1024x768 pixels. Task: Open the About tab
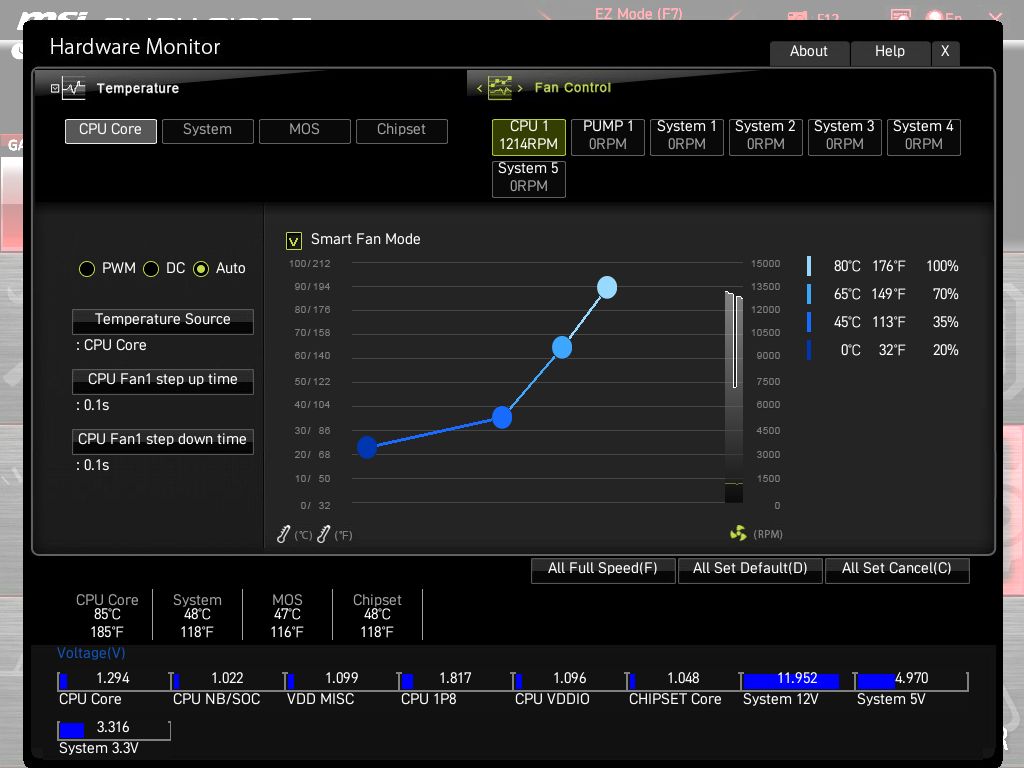809,52
